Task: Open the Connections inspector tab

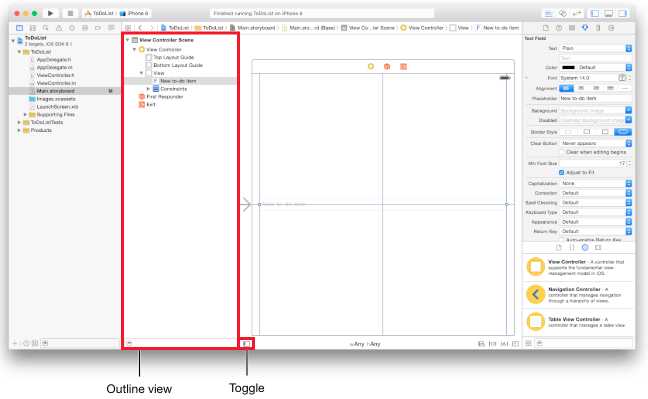Action: (611, 28)
